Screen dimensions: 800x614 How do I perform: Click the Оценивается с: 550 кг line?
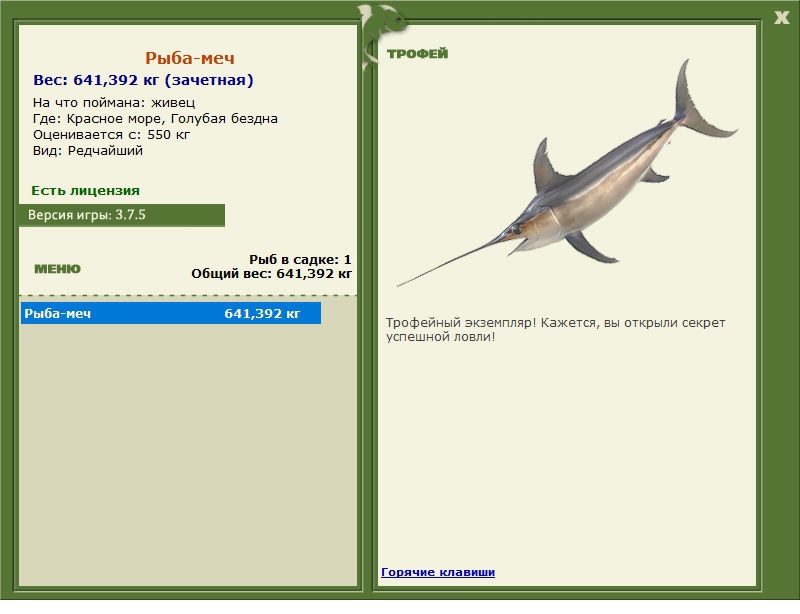tap(111, 135)
